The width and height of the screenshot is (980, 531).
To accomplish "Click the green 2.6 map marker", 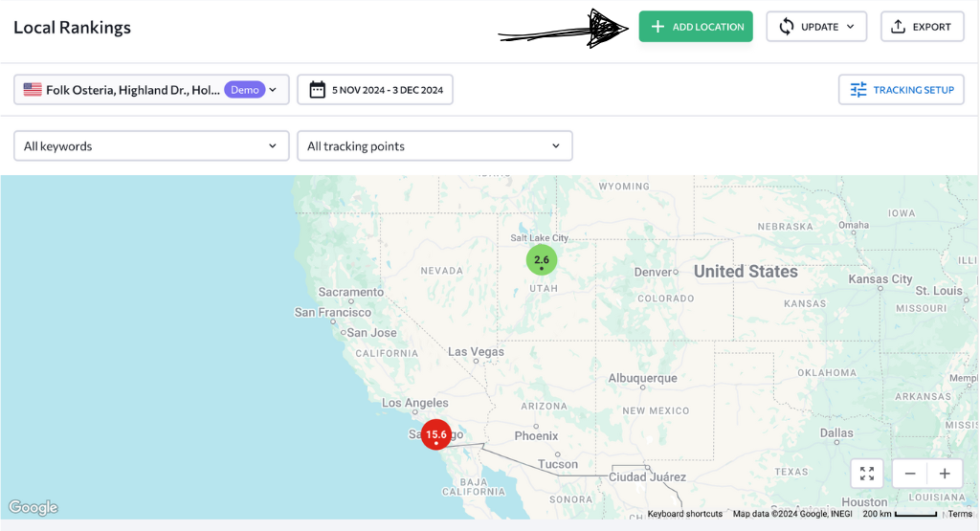I will (541, 260).
